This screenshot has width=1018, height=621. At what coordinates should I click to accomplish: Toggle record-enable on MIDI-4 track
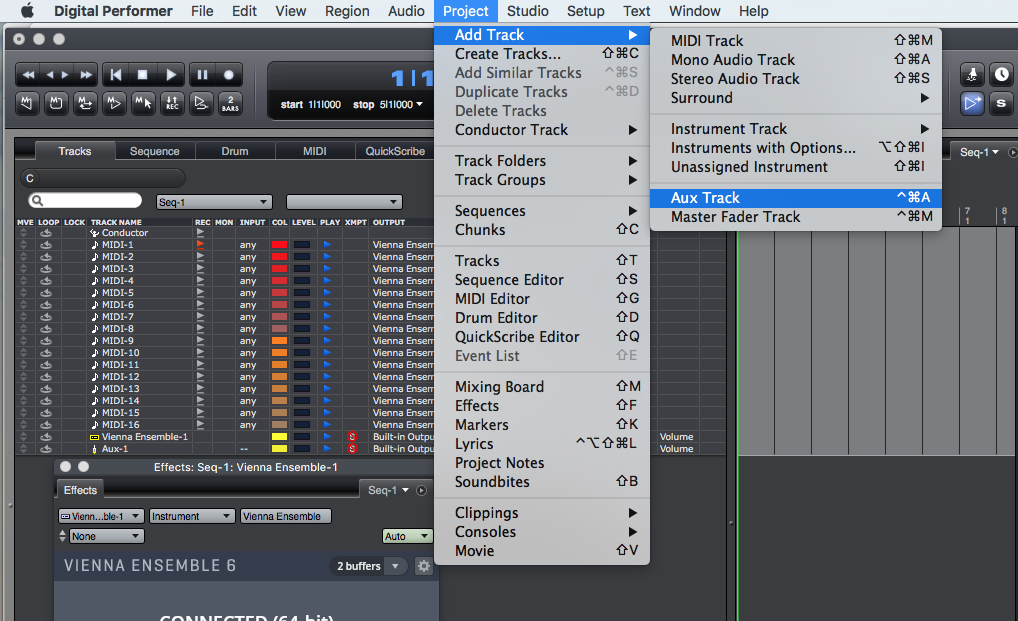[200, 281]
